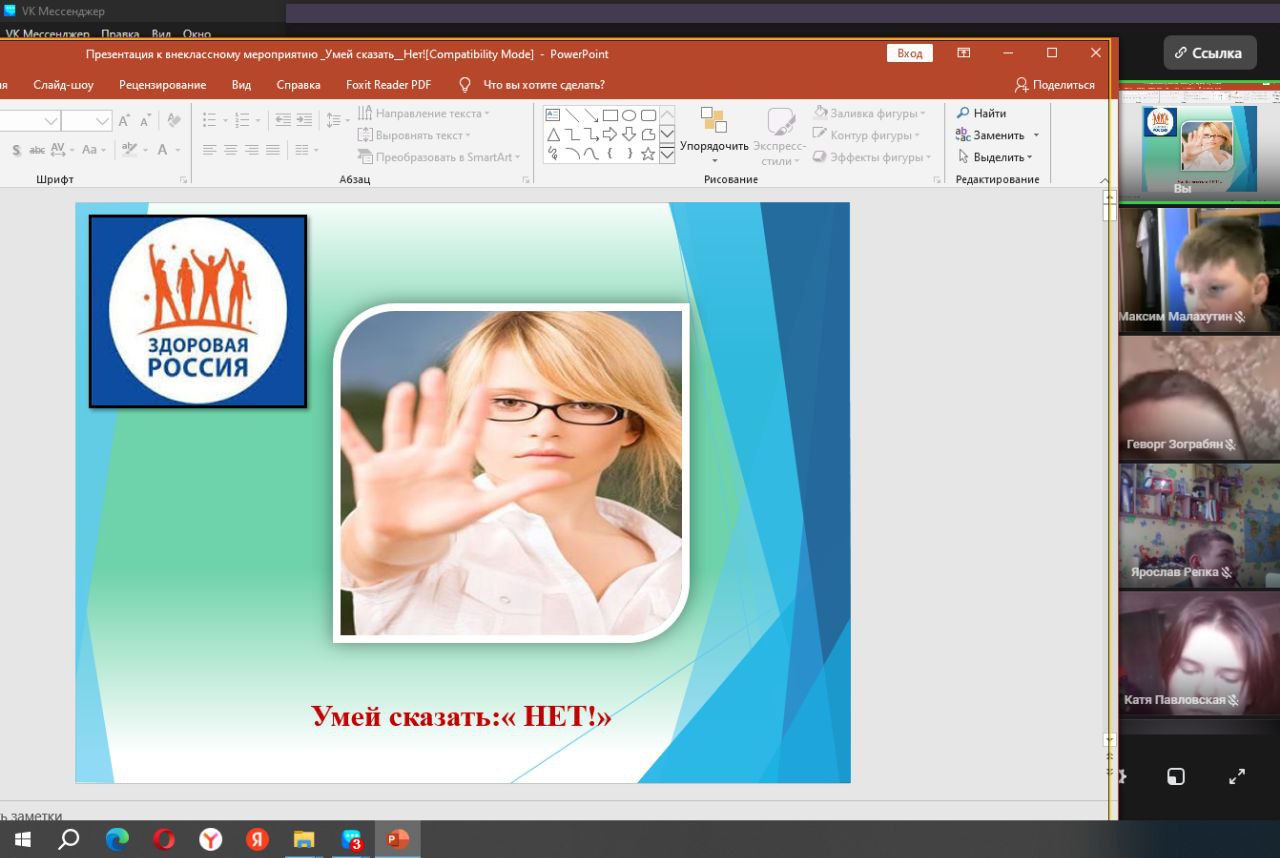Apply text shadow formatting
1280x858 pixels.
[x=16, y=150]
